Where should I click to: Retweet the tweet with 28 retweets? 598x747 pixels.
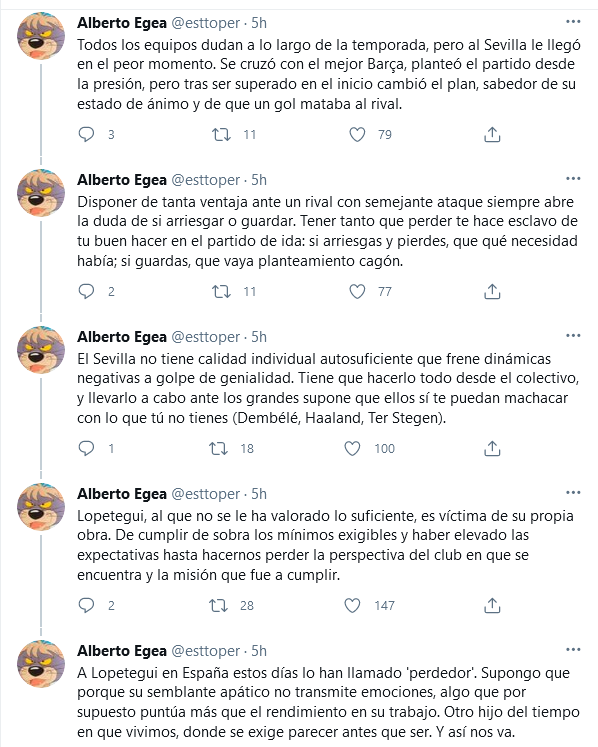coord(218,605)
